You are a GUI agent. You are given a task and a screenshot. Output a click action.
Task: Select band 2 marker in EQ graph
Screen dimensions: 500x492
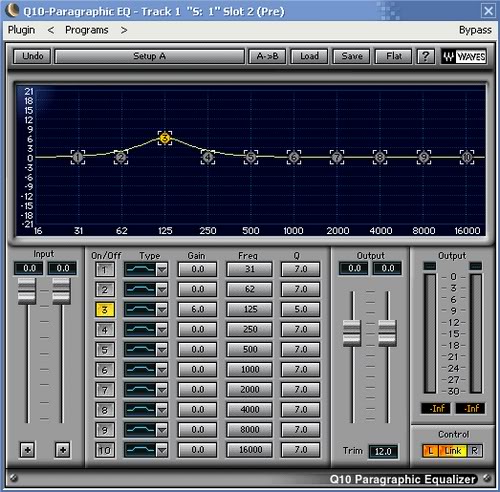(x=121, y=157)
